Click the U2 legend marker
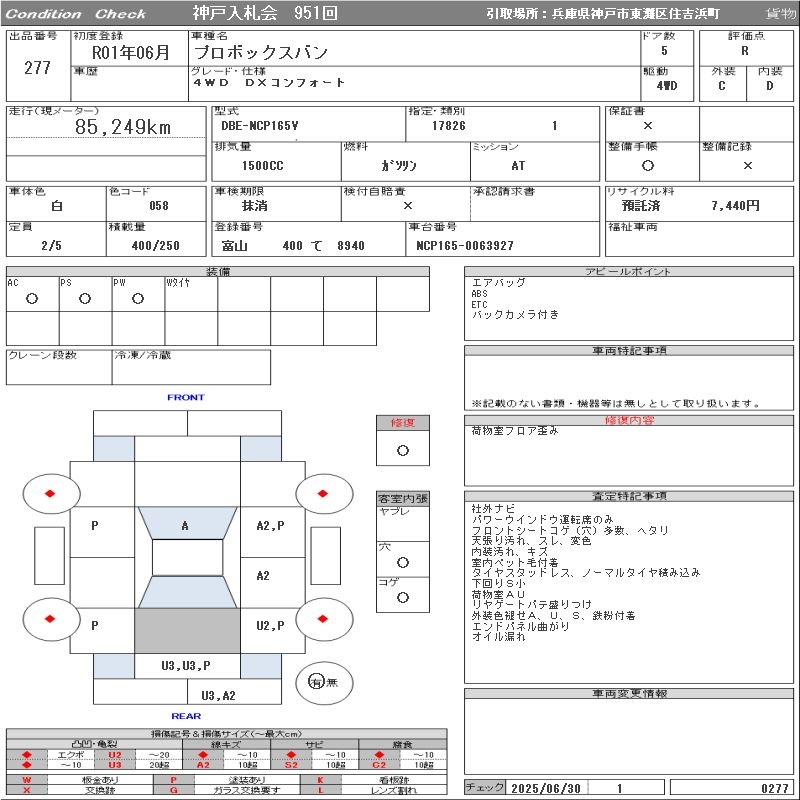Image resolution: width=800 pixels, height=800 pixels. click(115, 755)
